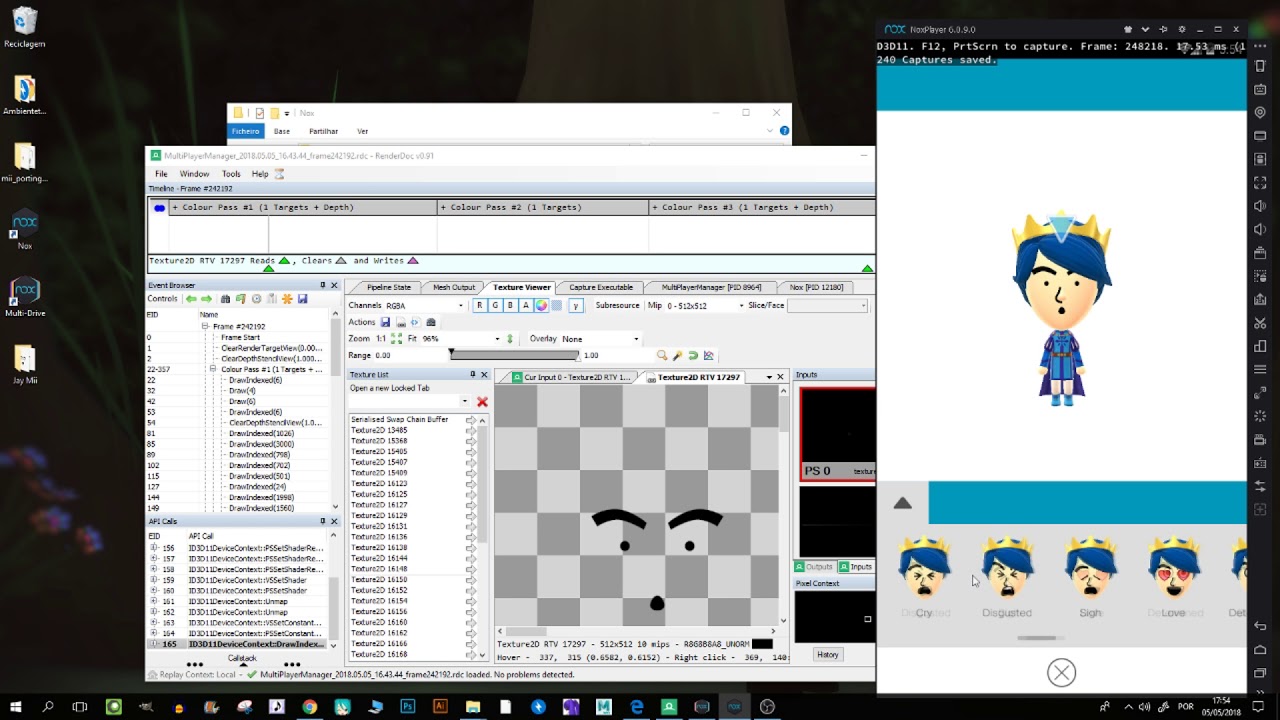Viewport: 1280px width, 720px height.
Task: Click the arrow beside Texture2D 13485
Action: point(471,430)
